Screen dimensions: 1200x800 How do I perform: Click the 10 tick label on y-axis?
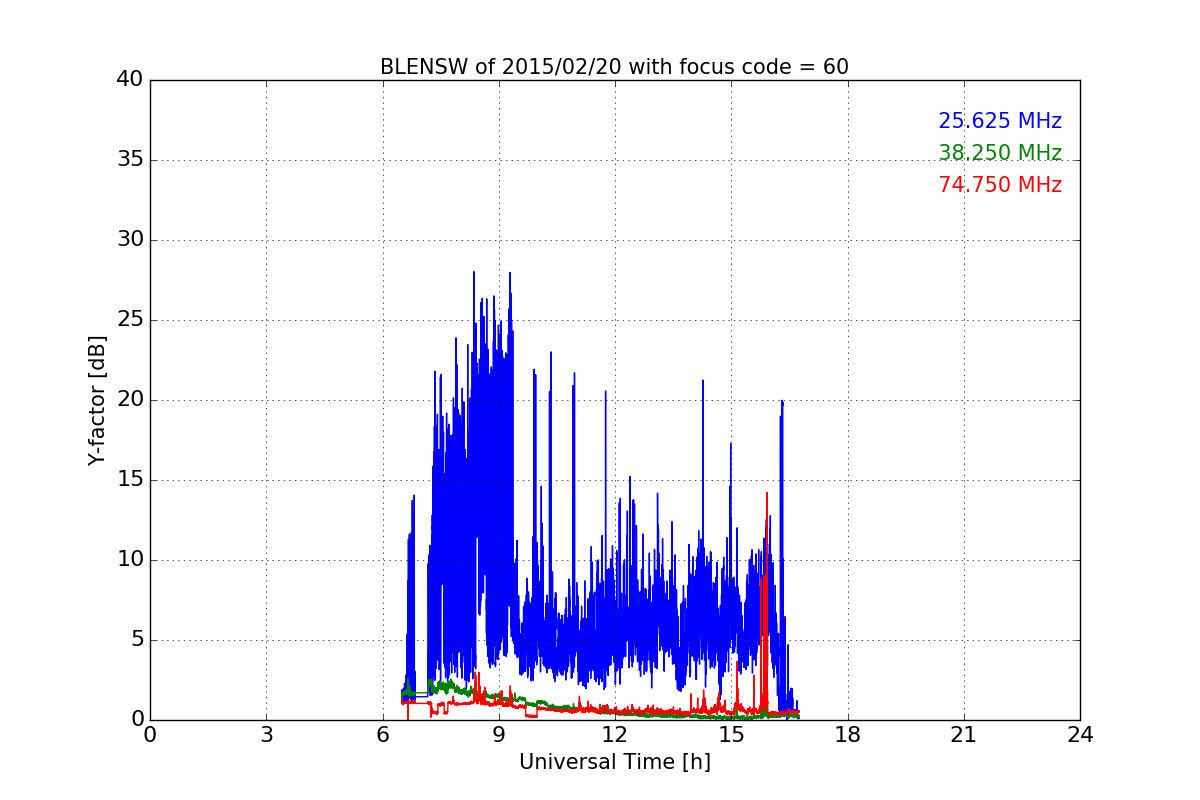[130, 560]
